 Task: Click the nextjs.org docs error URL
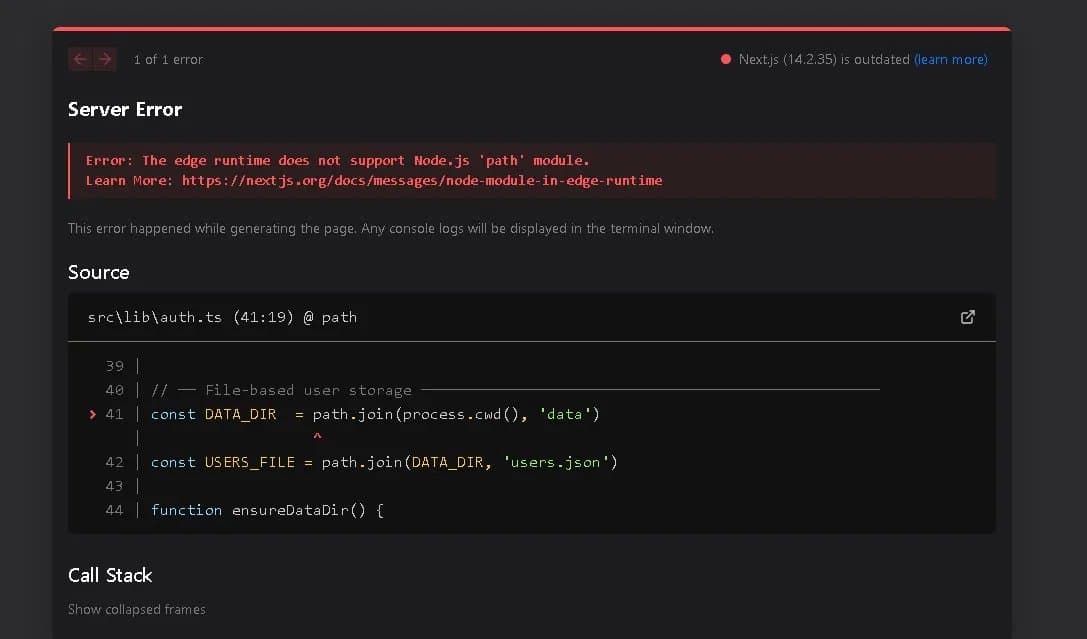coord(422,180)
